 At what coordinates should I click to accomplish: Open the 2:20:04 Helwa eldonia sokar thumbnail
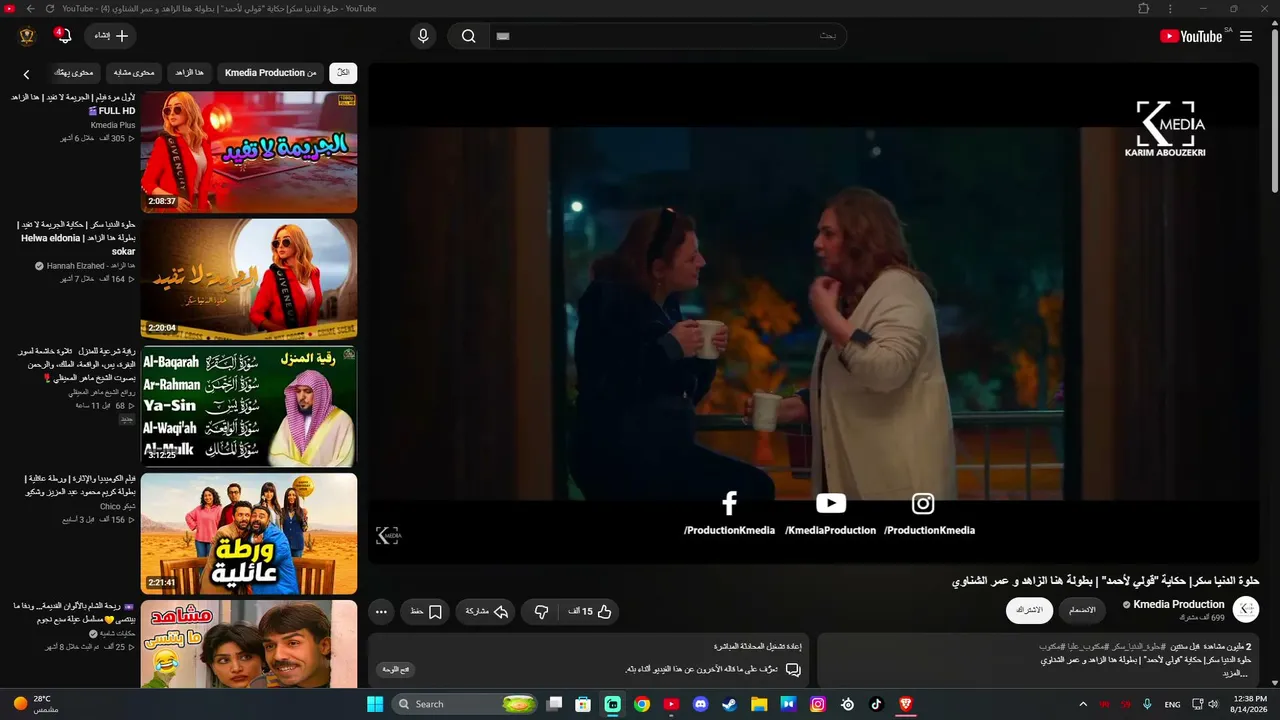pyautogui.click(x=249, y=279)
